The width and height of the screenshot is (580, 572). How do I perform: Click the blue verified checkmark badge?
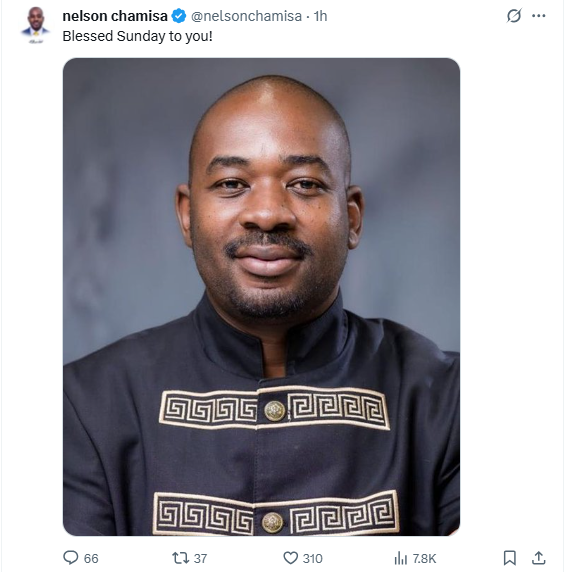pos(179,16)
